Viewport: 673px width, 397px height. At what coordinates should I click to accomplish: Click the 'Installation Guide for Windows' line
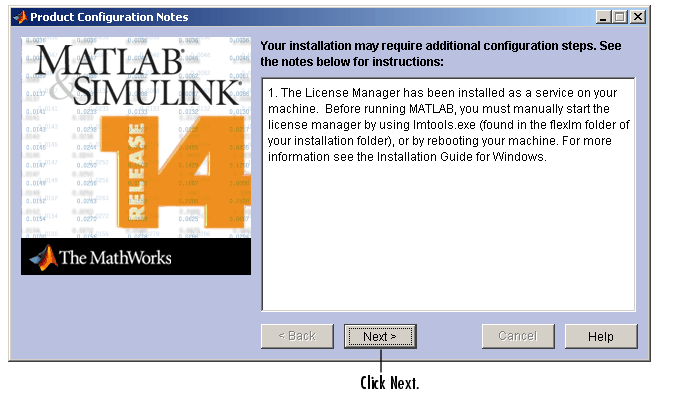click(x=407, y=157)
